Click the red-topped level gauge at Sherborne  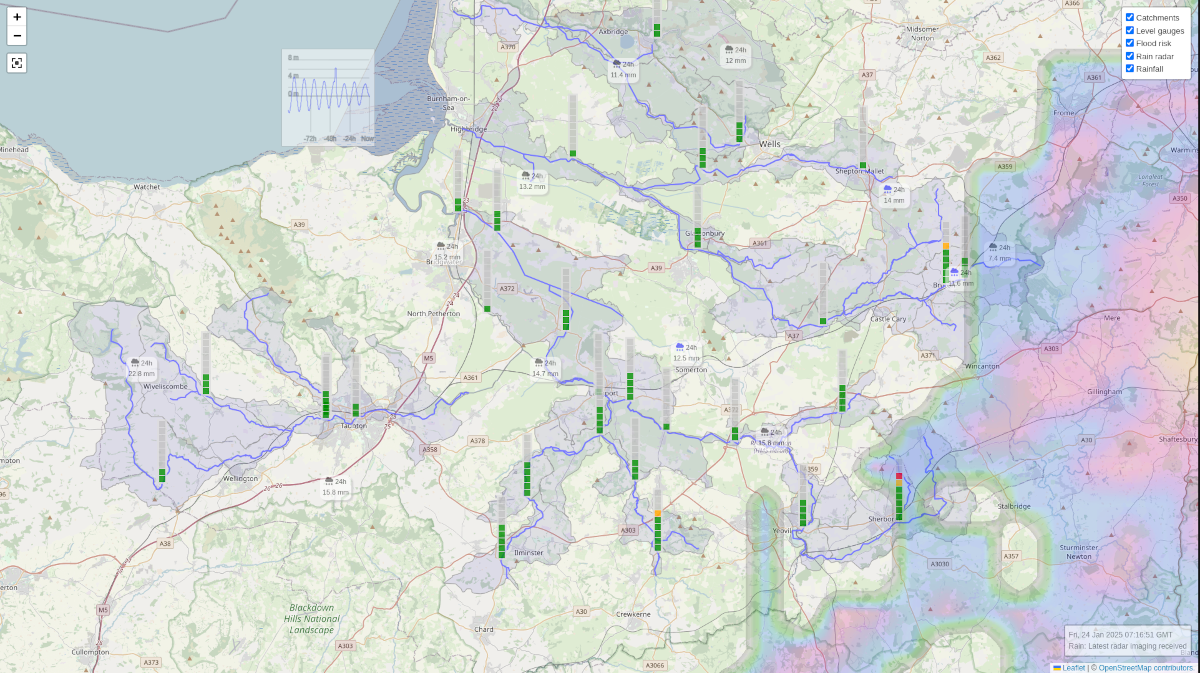point(899,497)
